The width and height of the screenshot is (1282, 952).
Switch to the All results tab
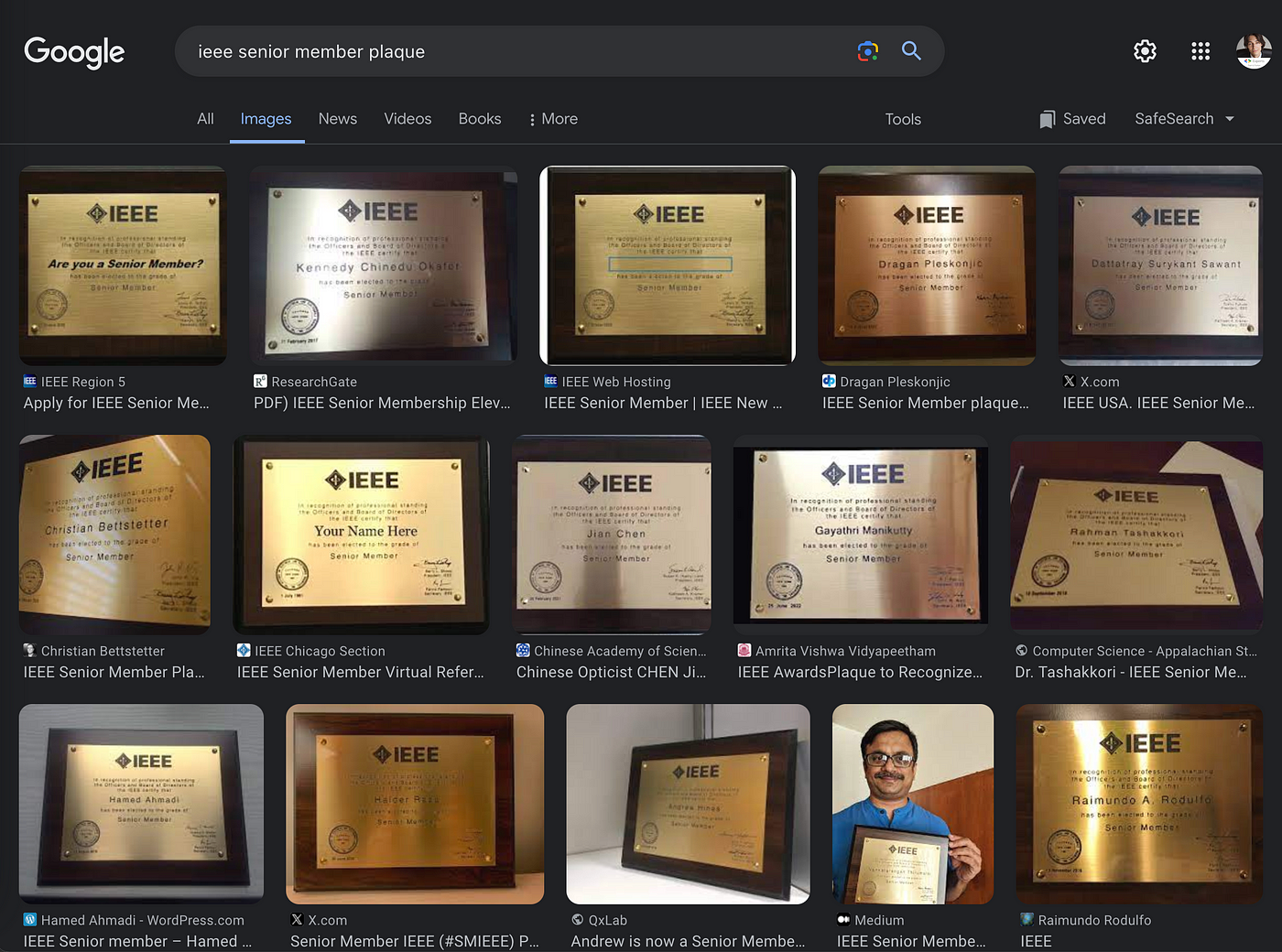[205, 119]
